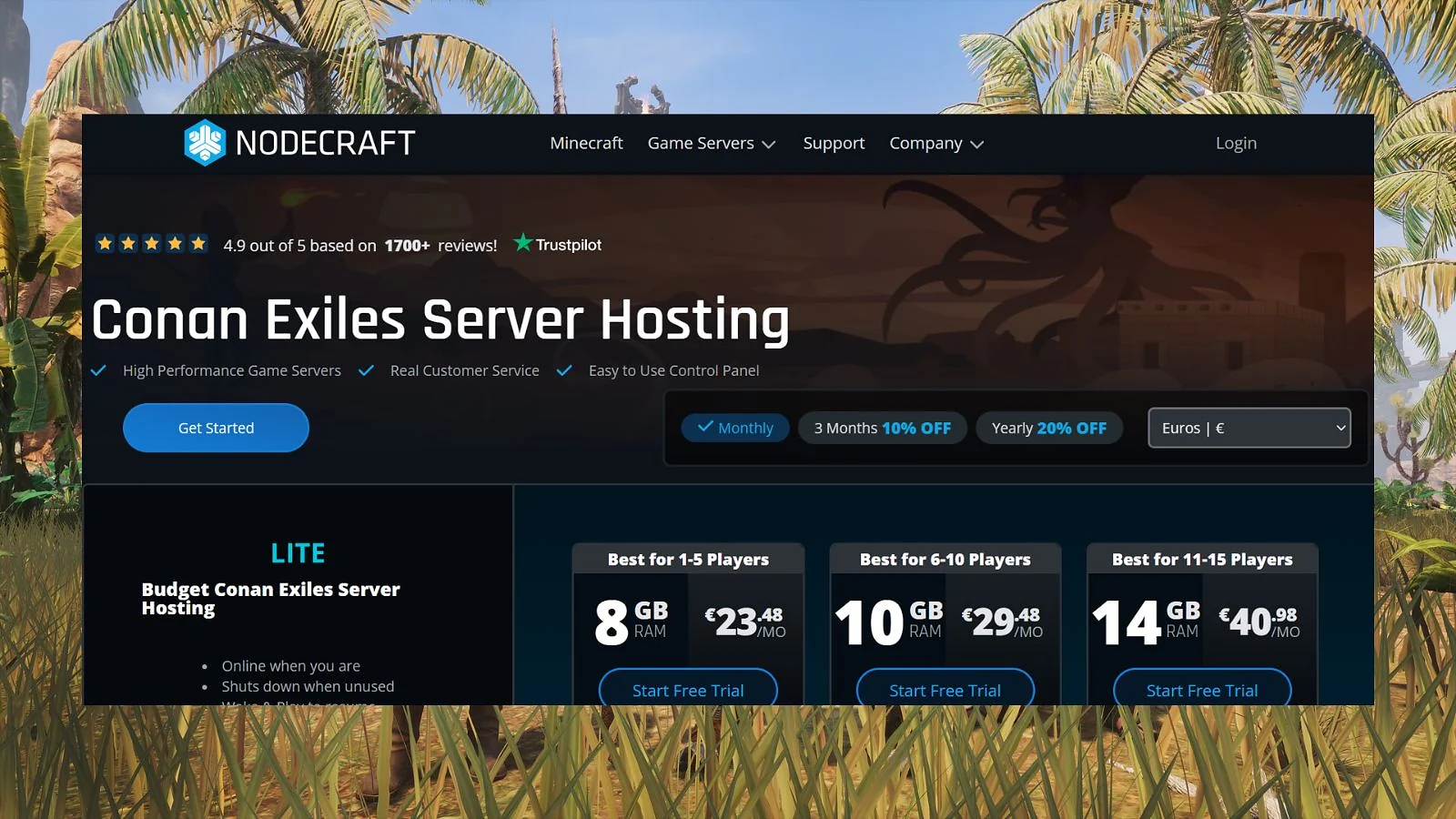Click the Get Started button
The image size is (1456, 819).
[216, 428]
